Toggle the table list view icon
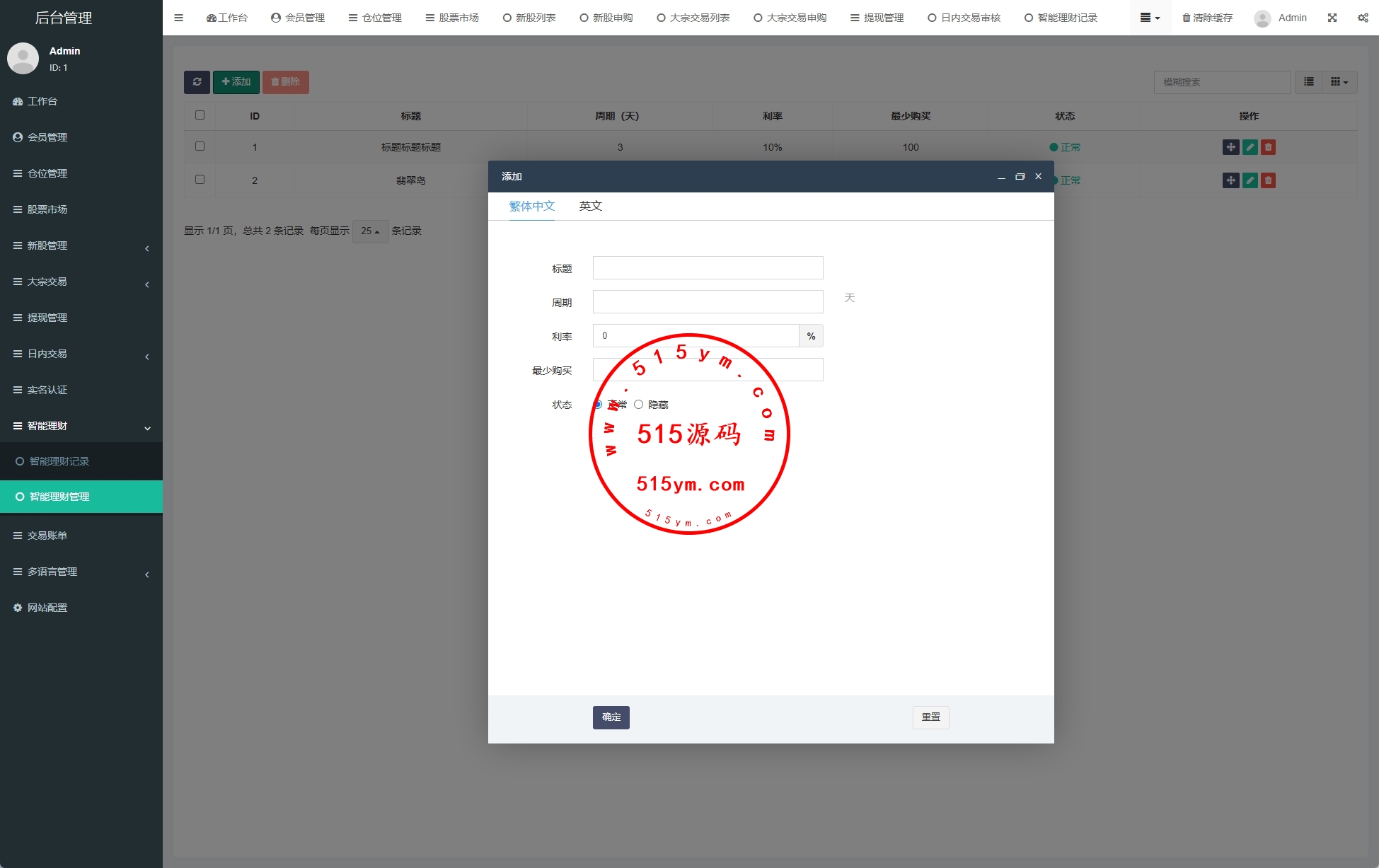Screen dimensions: 1379x868 [1309, 82]
